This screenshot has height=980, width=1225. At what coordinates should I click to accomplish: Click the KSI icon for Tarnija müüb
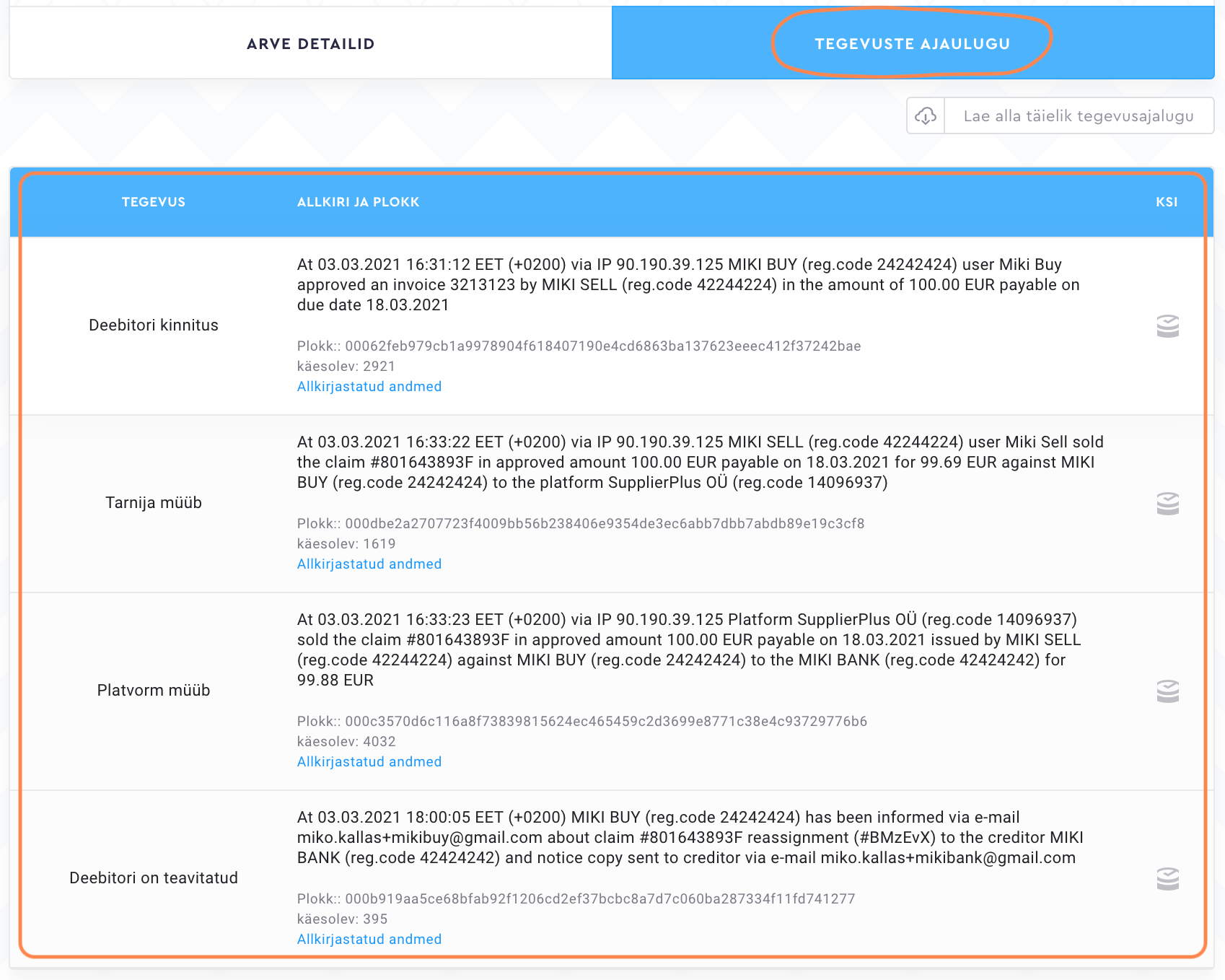point(1167,504)
